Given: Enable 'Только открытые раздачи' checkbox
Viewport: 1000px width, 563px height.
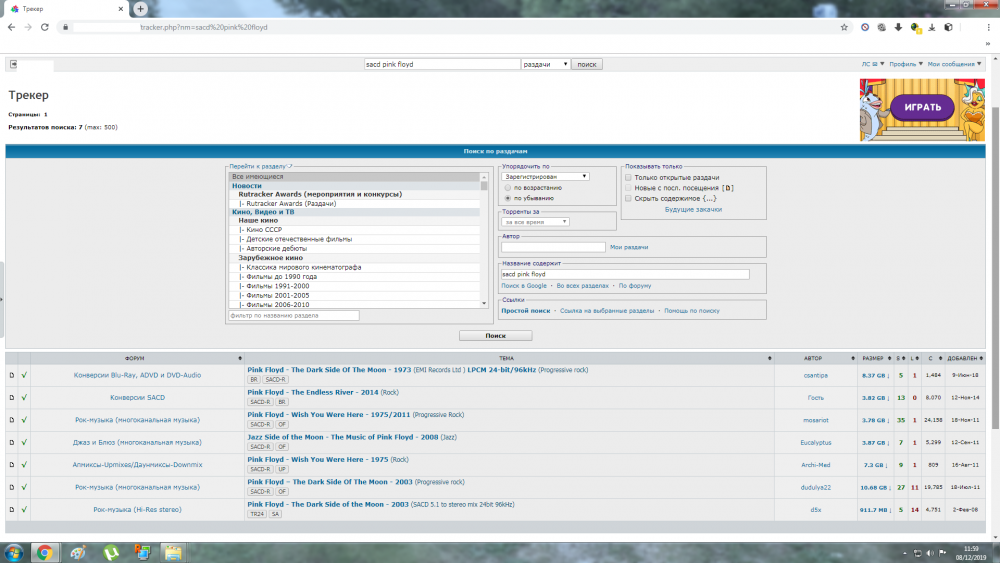Looking at the screenshot, I should click(628, 177).
